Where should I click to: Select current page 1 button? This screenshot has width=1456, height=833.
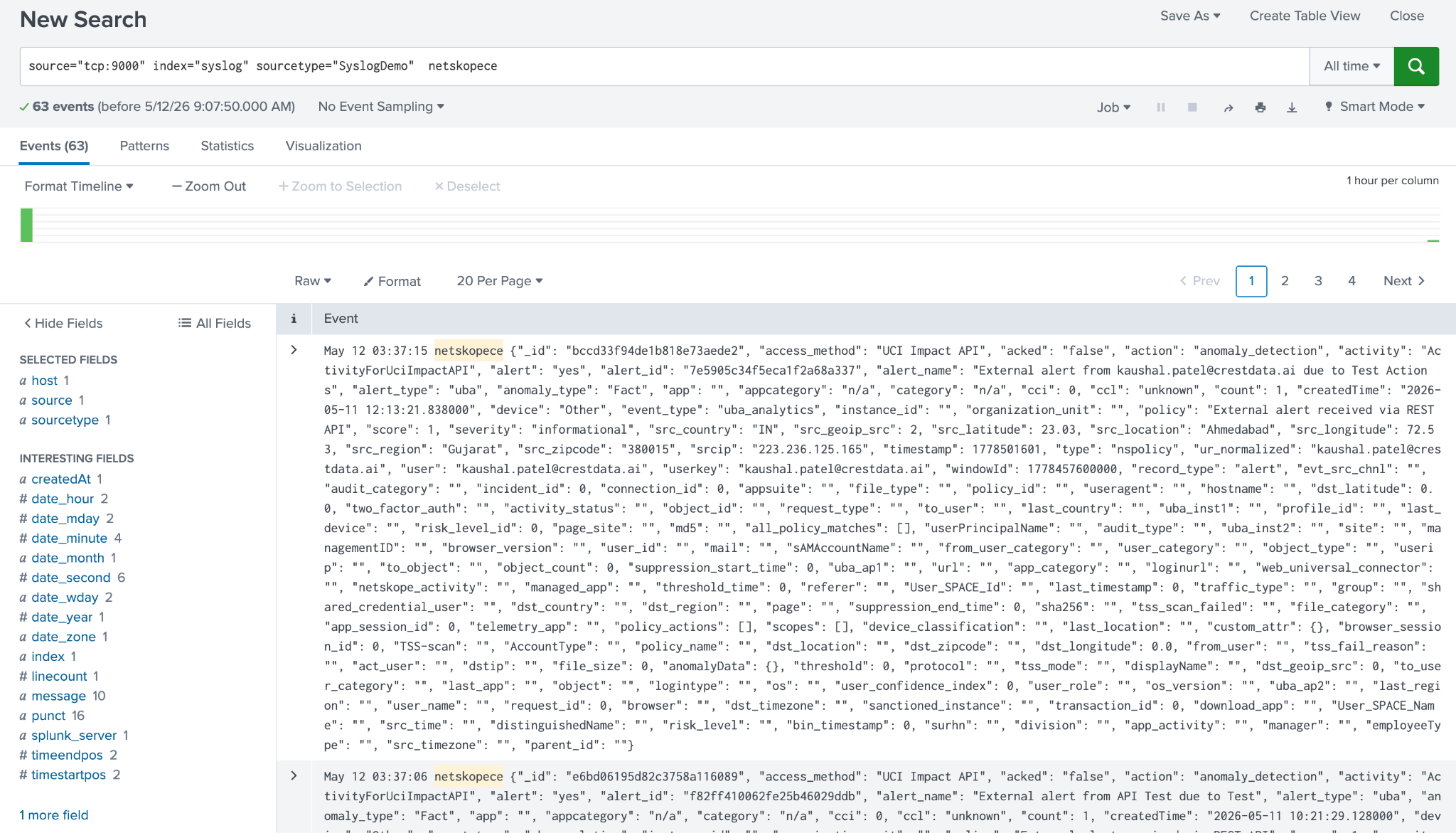click(1251, 281)
